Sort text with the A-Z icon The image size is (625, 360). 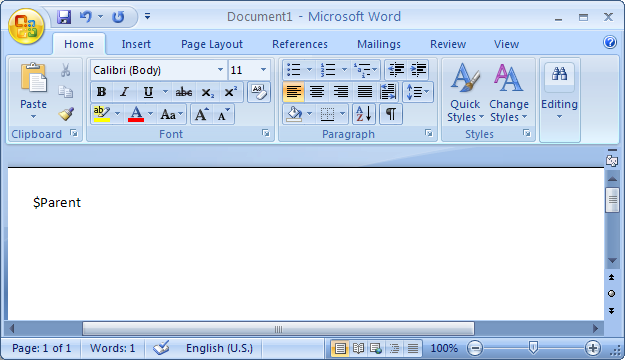pyautogui.click(x=364, y=114)
